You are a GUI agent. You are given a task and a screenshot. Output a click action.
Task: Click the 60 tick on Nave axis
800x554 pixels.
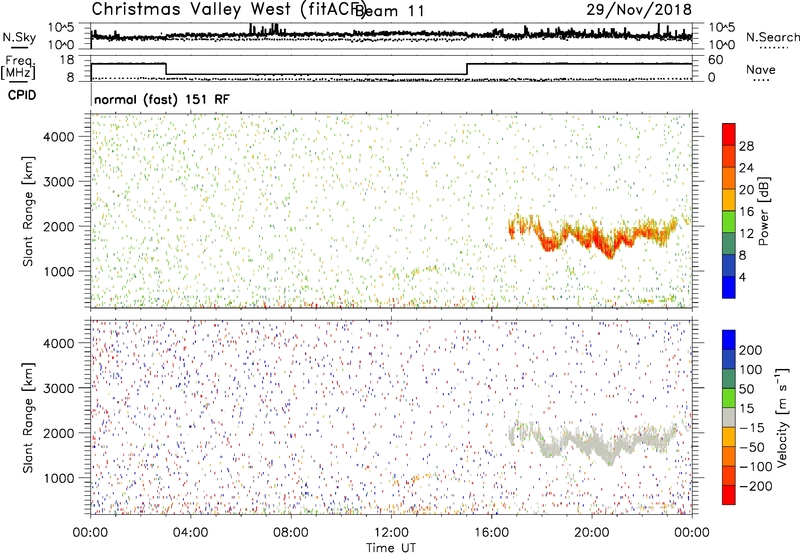pos(716,60)
